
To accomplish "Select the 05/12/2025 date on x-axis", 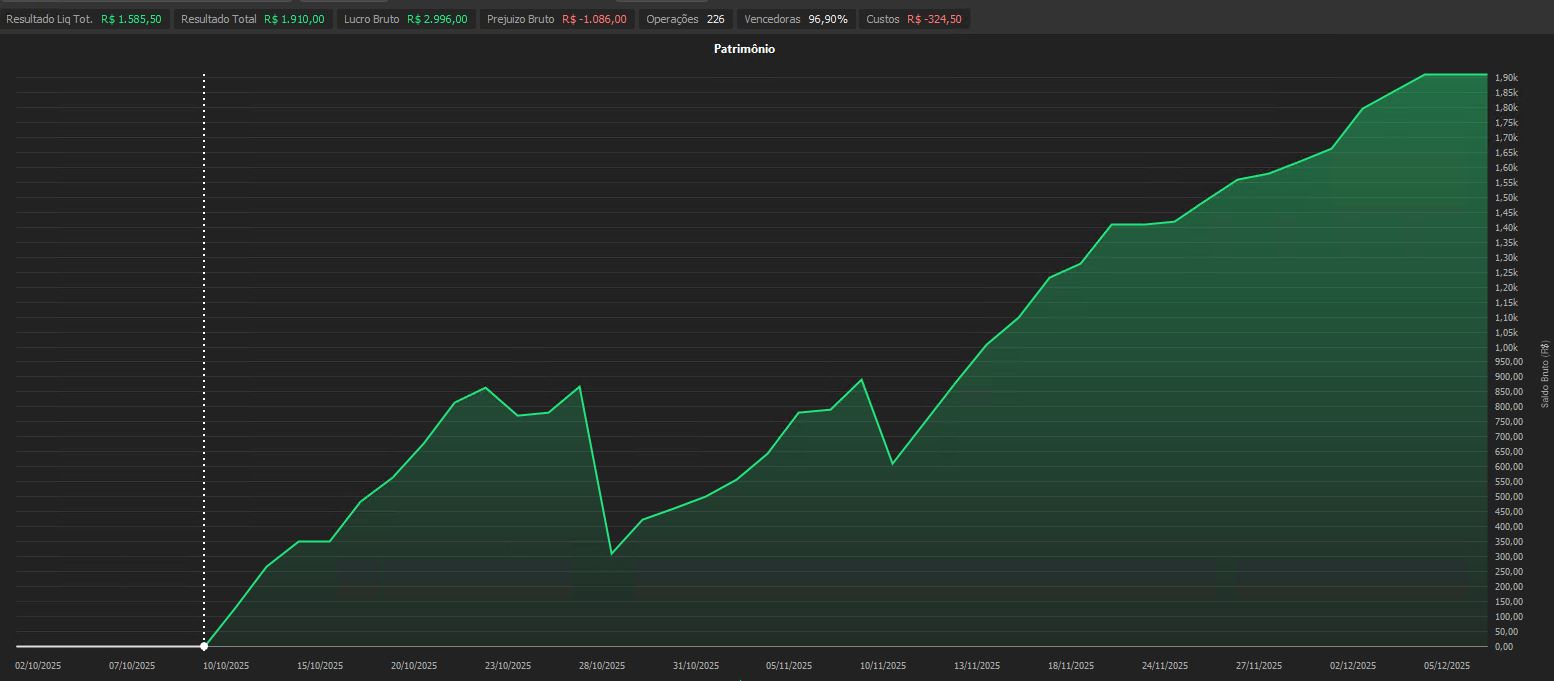I will click(1446, 666).
